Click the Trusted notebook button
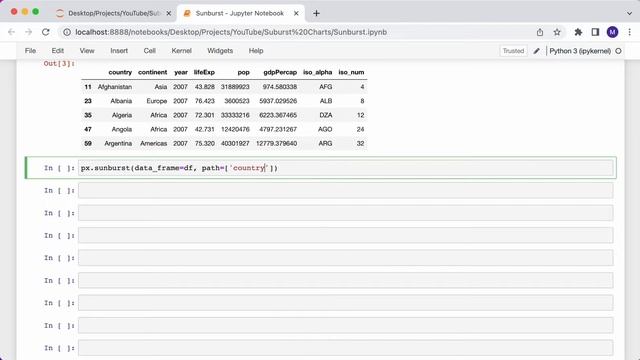 (513, 51)
